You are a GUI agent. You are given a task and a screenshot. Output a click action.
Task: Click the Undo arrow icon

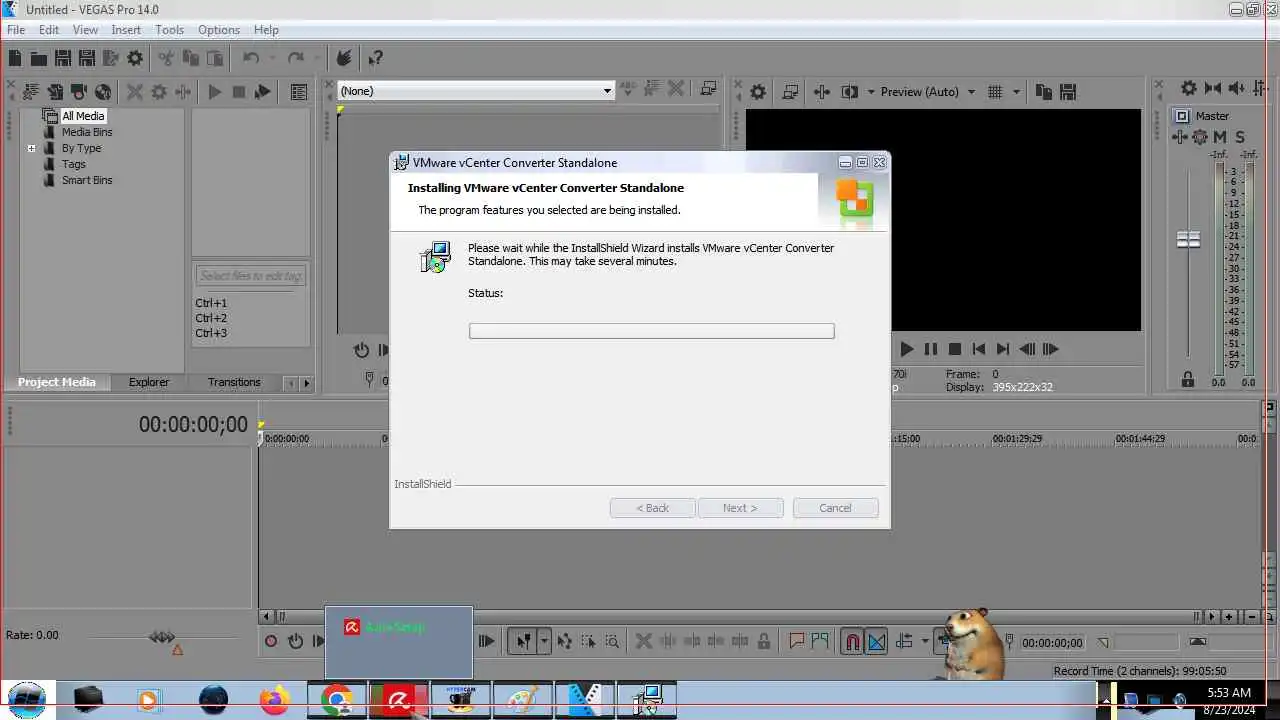[251, 58]
